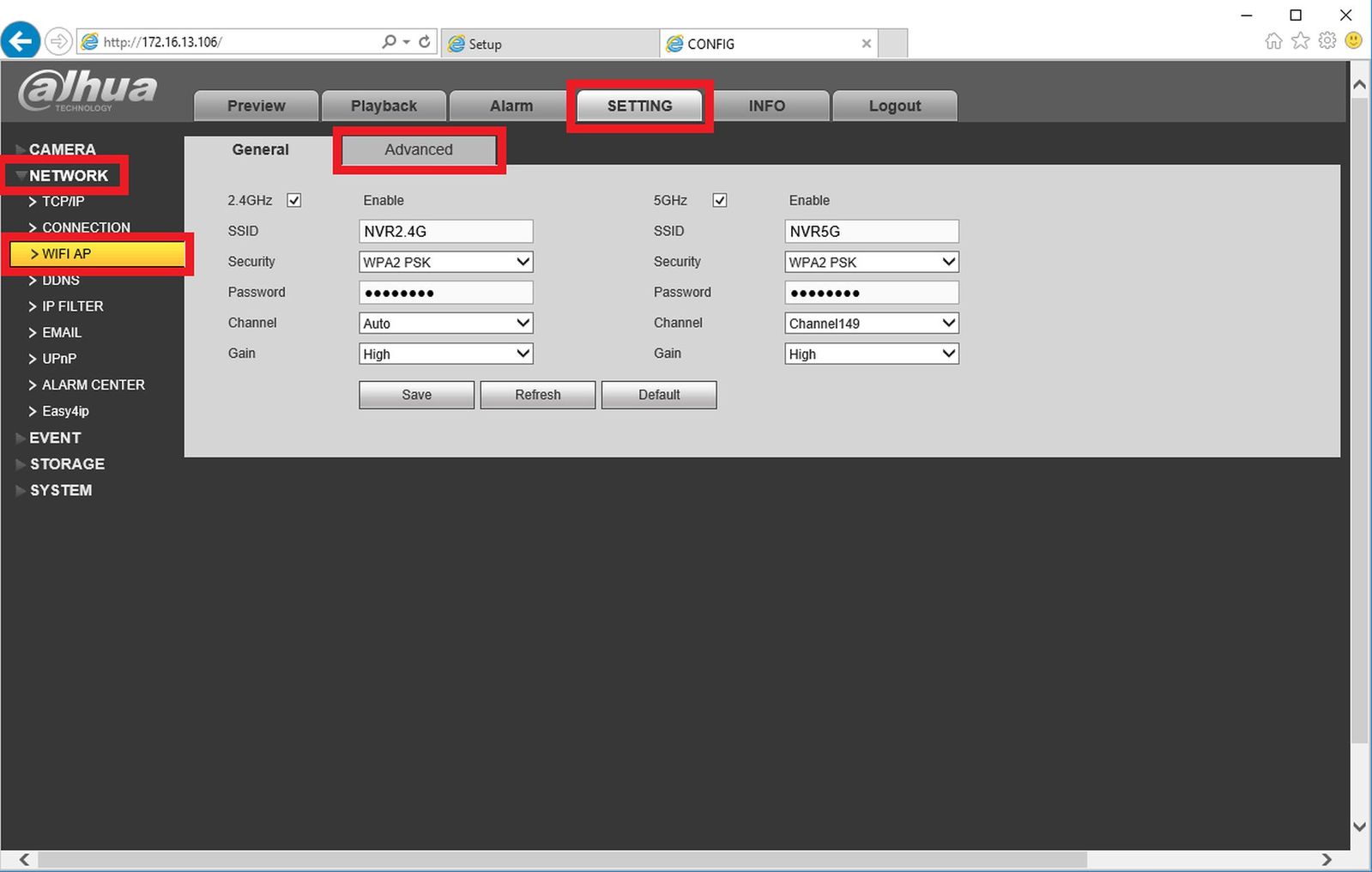The image size is (1372, 872).
Task: Open the 2.4GHz Gain dropdown
Action: click(x=446, y=354)
